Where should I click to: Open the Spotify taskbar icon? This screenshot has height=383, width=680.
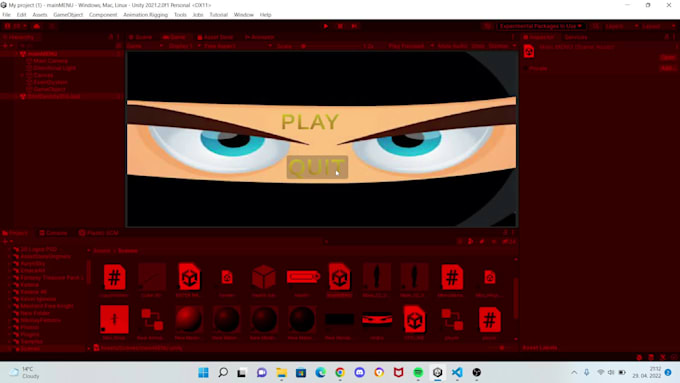[x=418, y=372]
